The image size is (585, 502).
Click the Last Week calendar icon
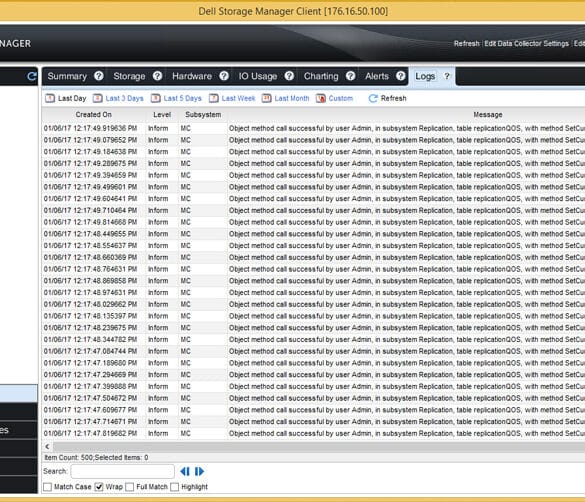click(213, 98)
